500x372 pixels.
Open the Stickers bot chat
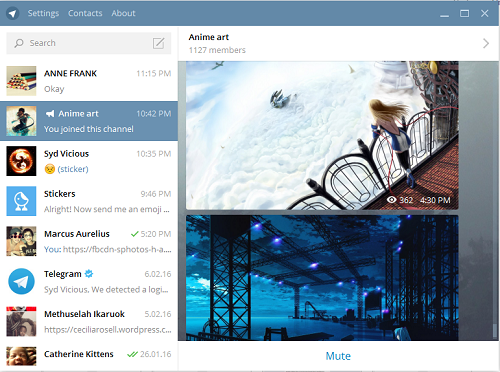tap(89, 201)
